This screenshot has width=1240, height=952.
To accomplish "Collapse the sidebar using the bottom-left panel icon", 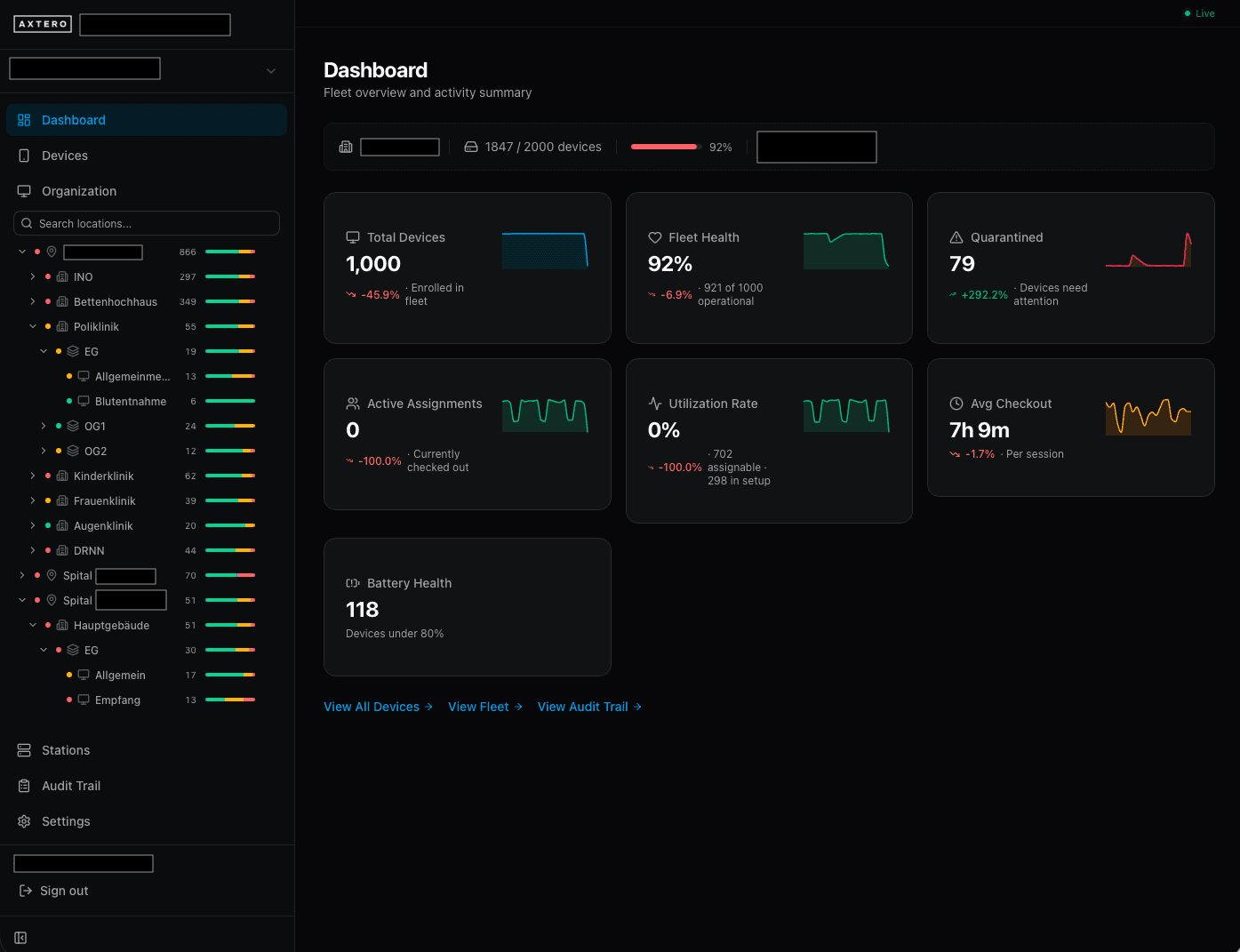I will [x=20, y=938].
